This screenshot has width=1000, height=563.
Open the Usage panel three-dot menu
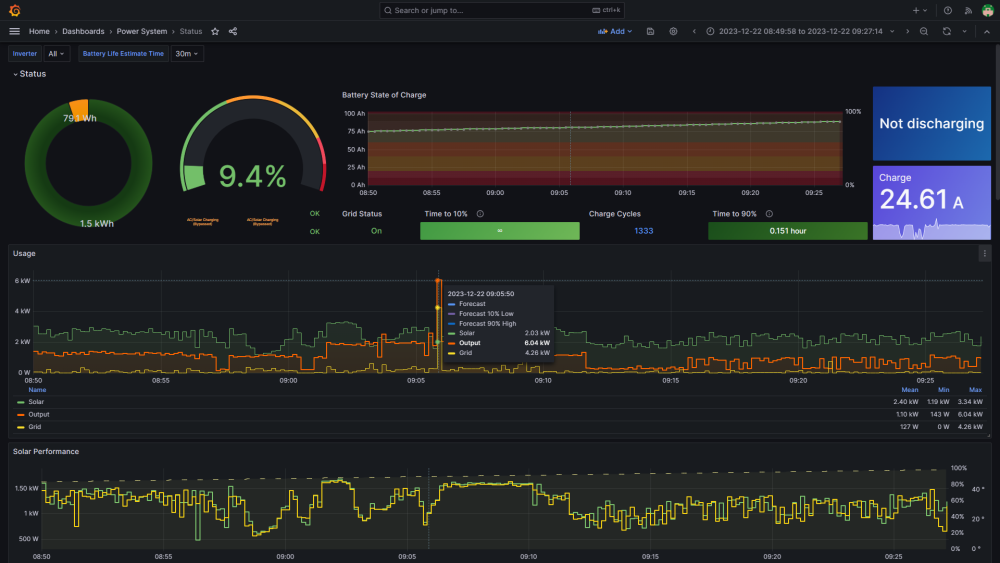click(x=985, y=254)
